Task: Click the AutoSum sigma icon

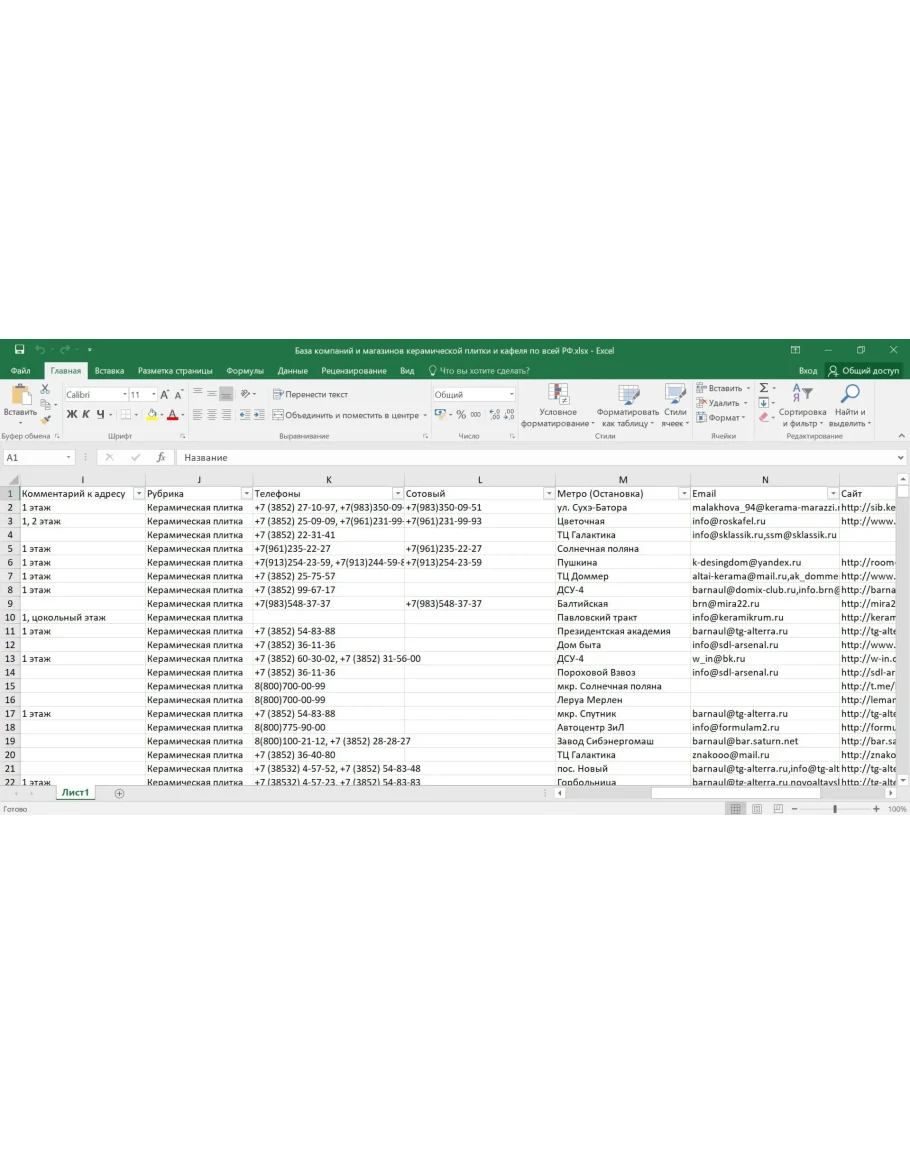Action: (x=765, y=387)
